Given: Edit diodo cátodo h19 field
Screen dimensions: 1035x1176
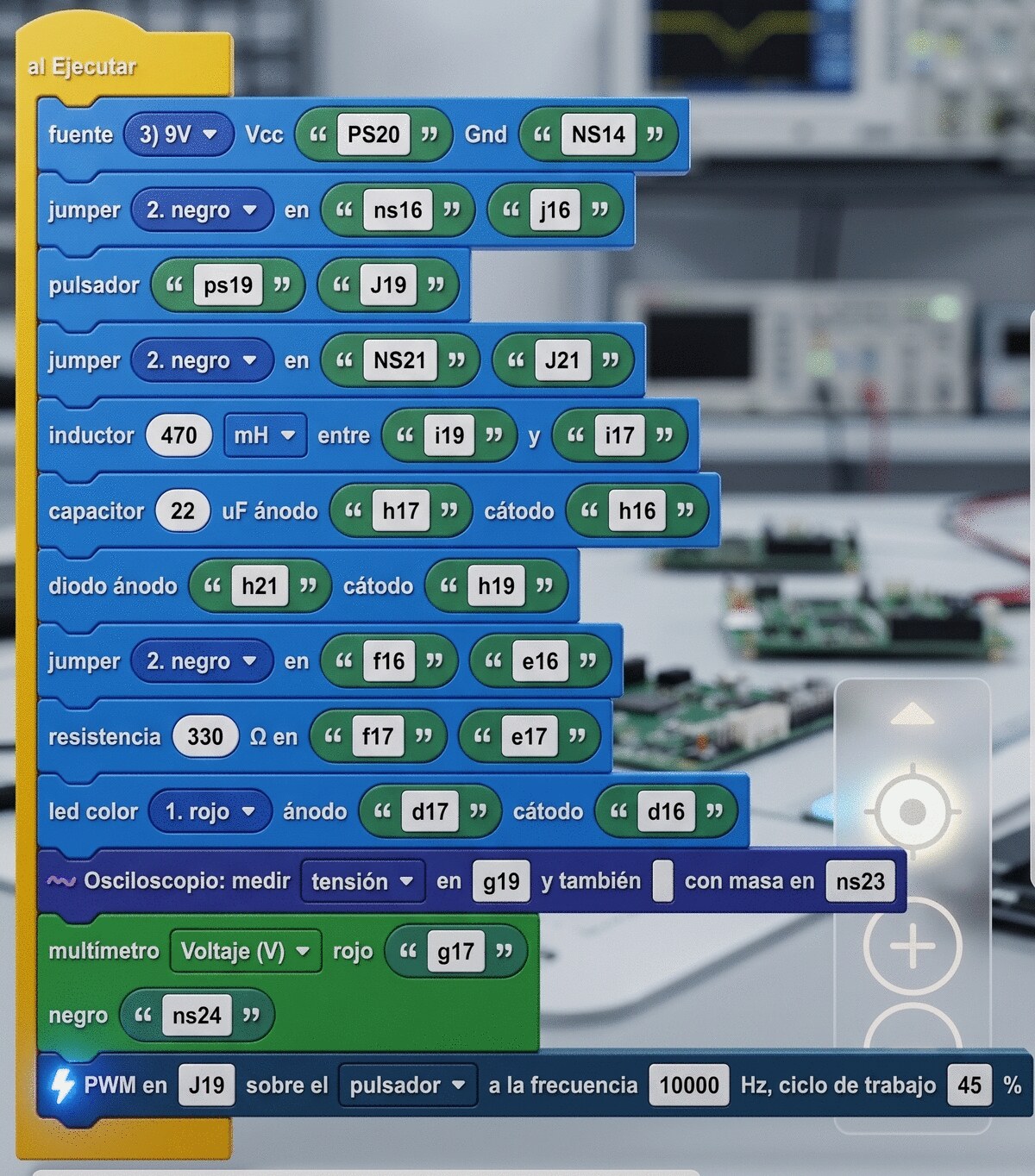Looking at the screenshot, I should tap(496, 586).
